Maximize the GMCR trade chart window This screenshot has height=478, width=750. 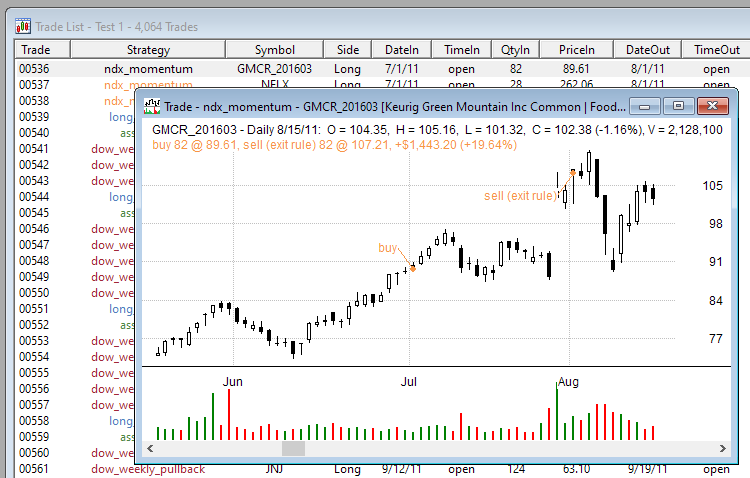tap(677, 105)
